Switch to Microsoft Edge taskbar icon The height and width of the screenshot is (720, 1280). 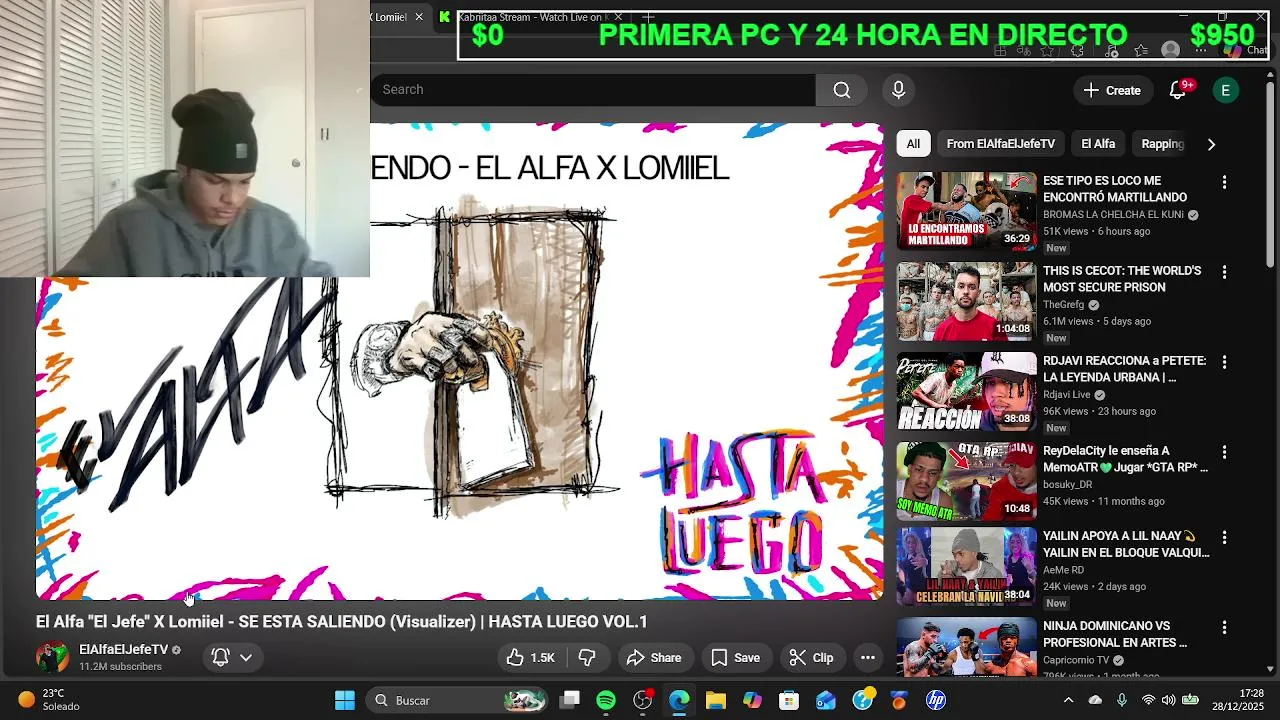[x=679, y=700]
